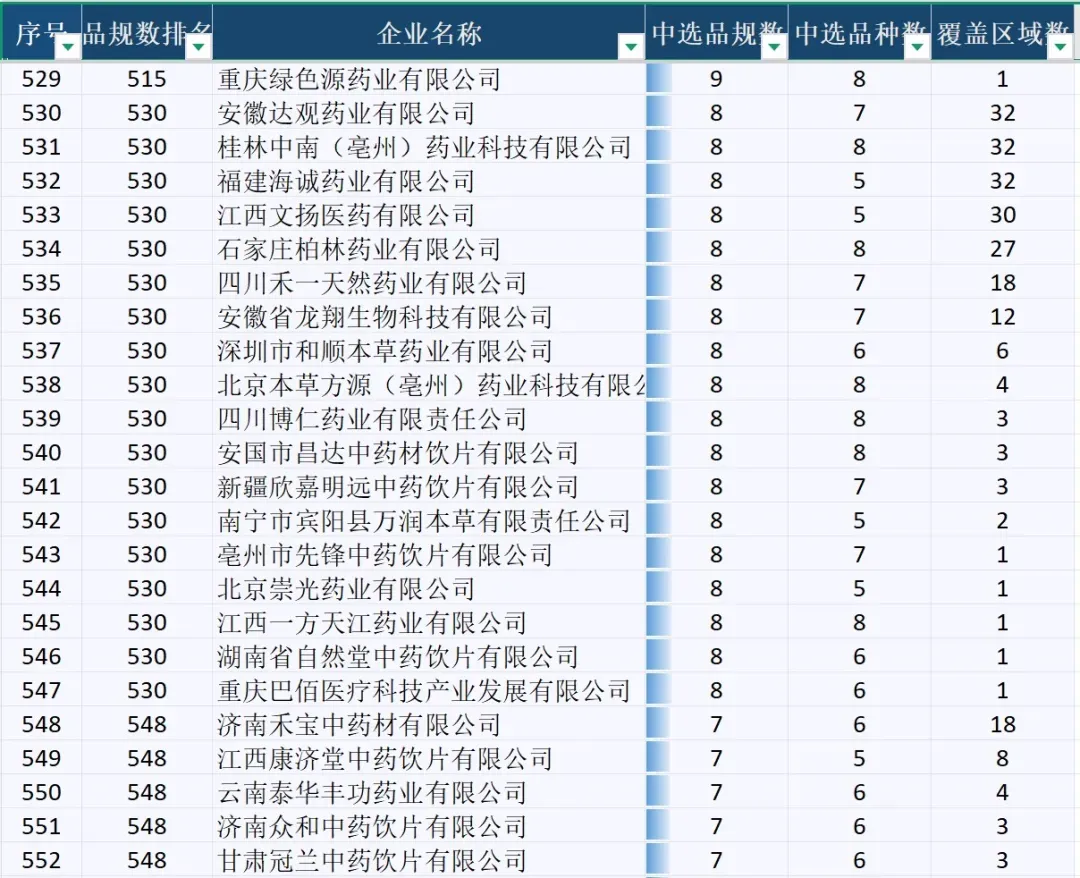Select cell 四川禾一天然药业有限公司
The image size is (1080, 878).
pyautogui.click(x=428, y=282)
